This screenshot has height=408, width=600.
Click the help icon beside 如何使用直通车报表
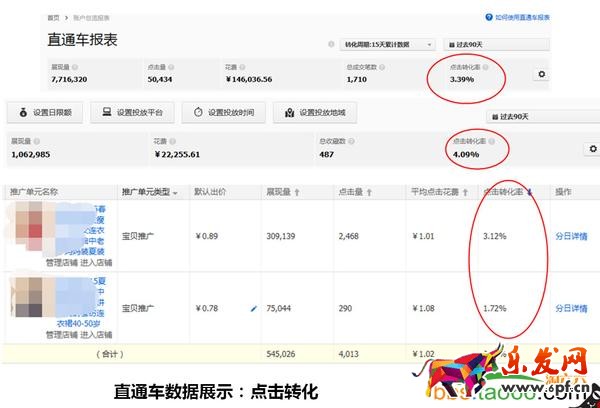click(x=488, y=17)
